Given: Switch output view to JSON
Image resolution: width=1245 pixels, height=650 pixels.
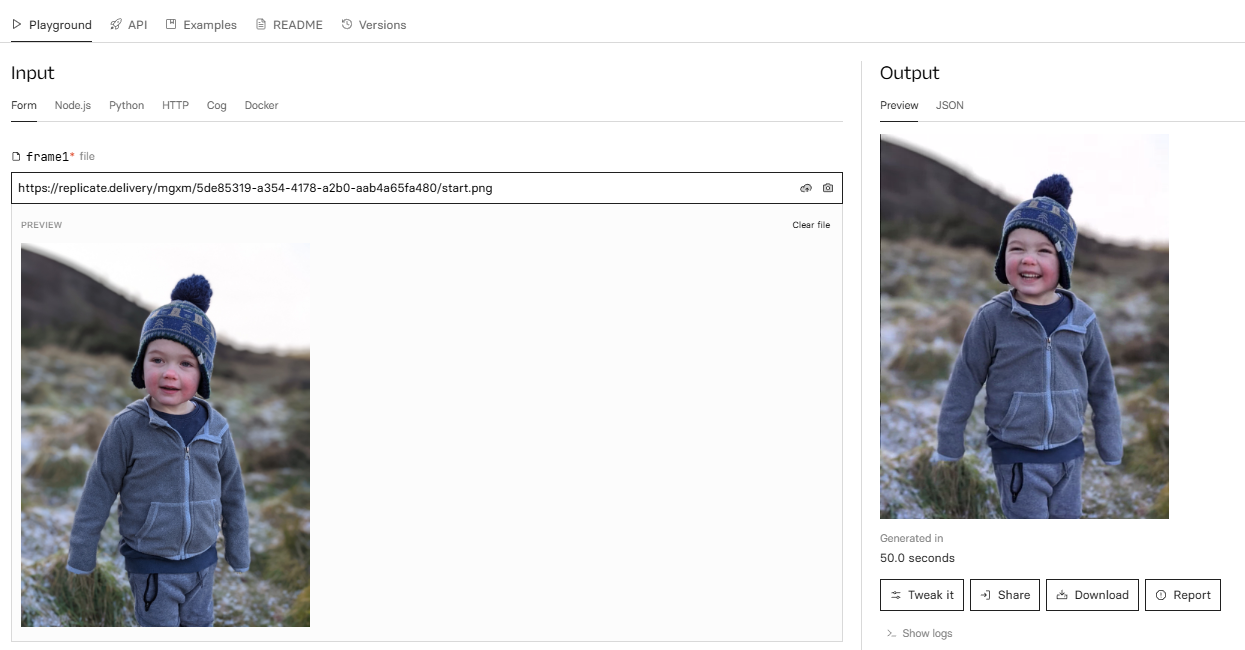Looking at the screenshot, I should tap(949, 105).
